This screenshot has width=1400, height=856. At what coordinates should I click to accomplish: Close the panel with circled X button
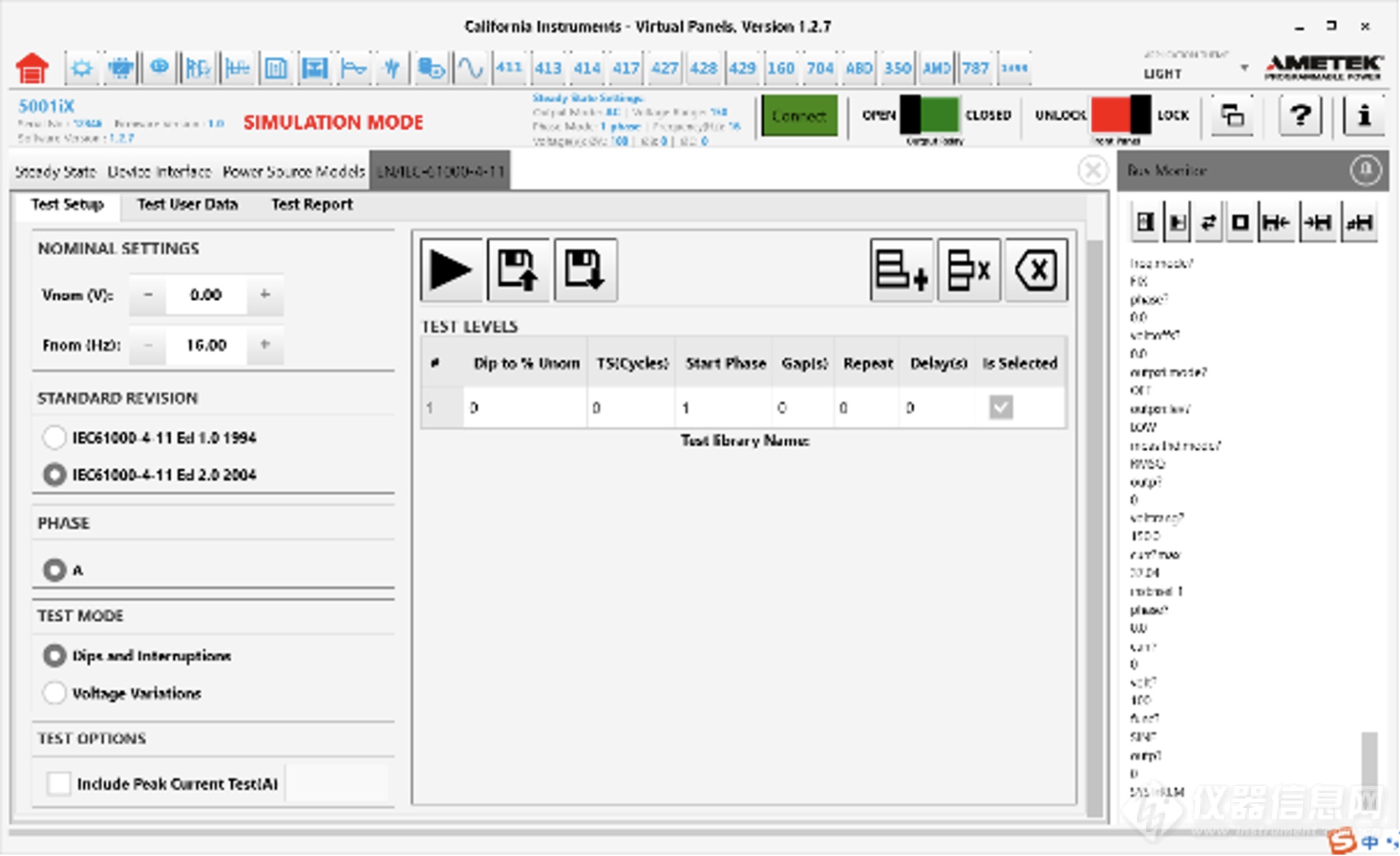click(x=1092, y=171)
